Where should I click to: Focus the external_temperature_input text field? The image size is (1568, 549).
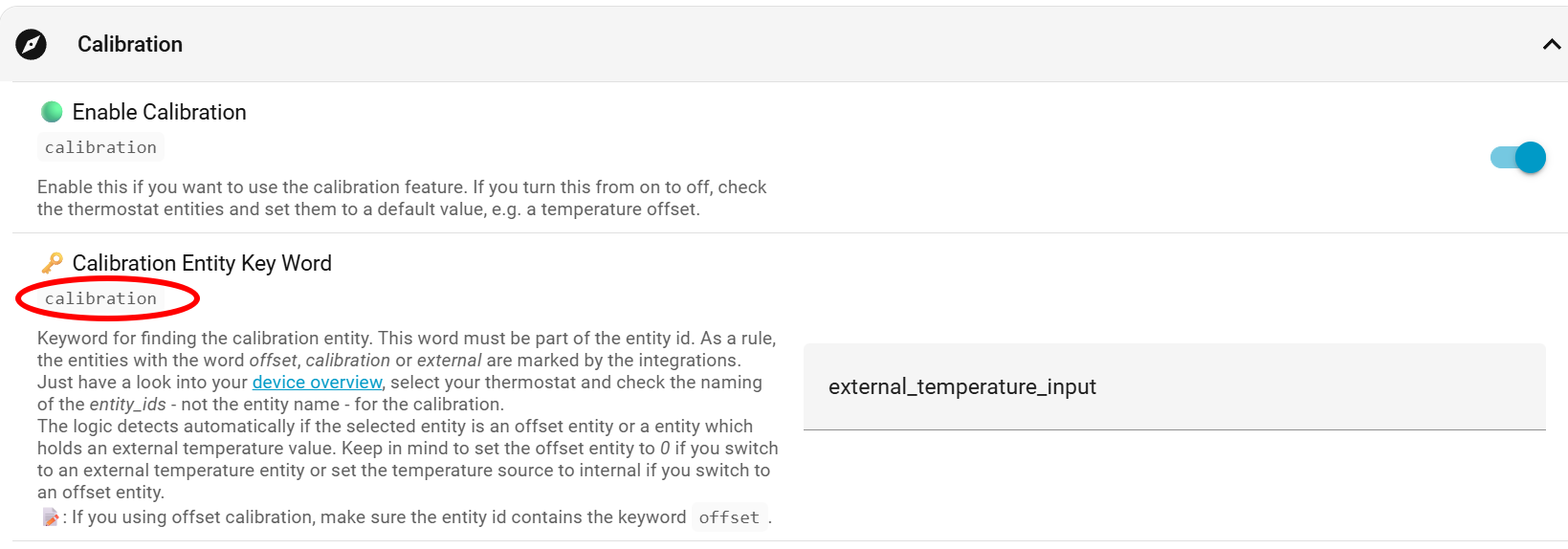(x=1174, y=387)
